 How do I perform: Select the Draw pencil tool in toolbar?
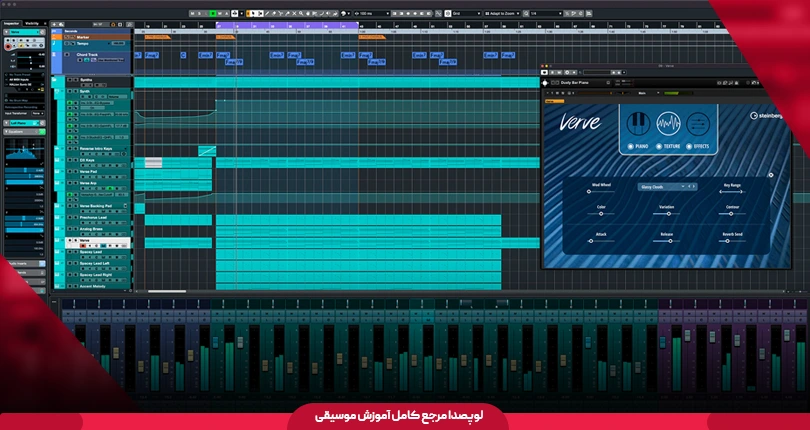268,13
